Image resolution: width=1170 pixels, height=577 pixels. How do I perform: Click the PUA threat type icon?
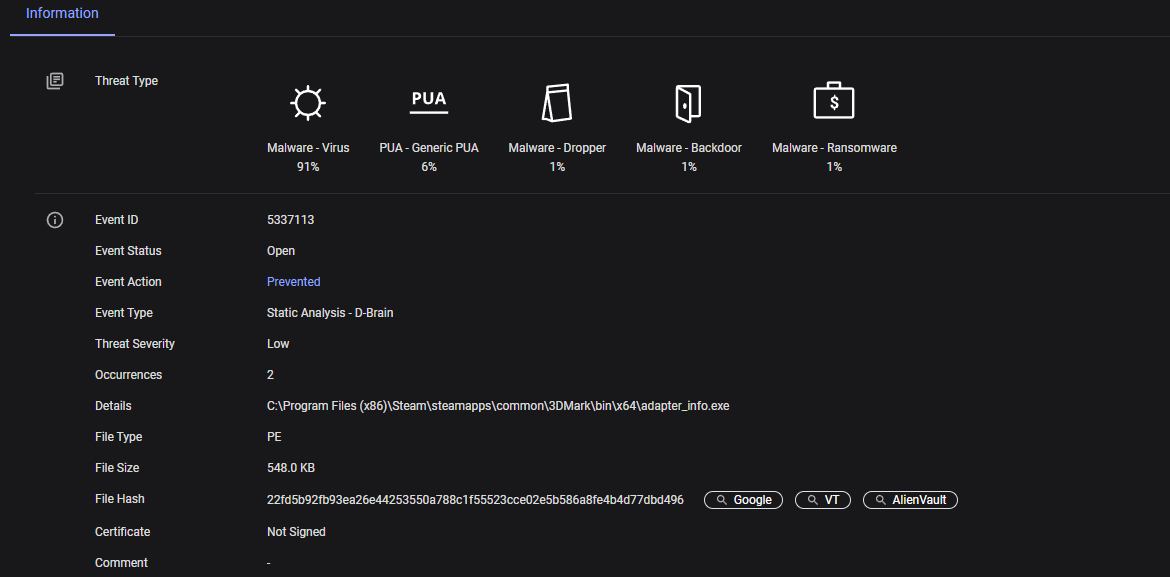coord(429,100)
